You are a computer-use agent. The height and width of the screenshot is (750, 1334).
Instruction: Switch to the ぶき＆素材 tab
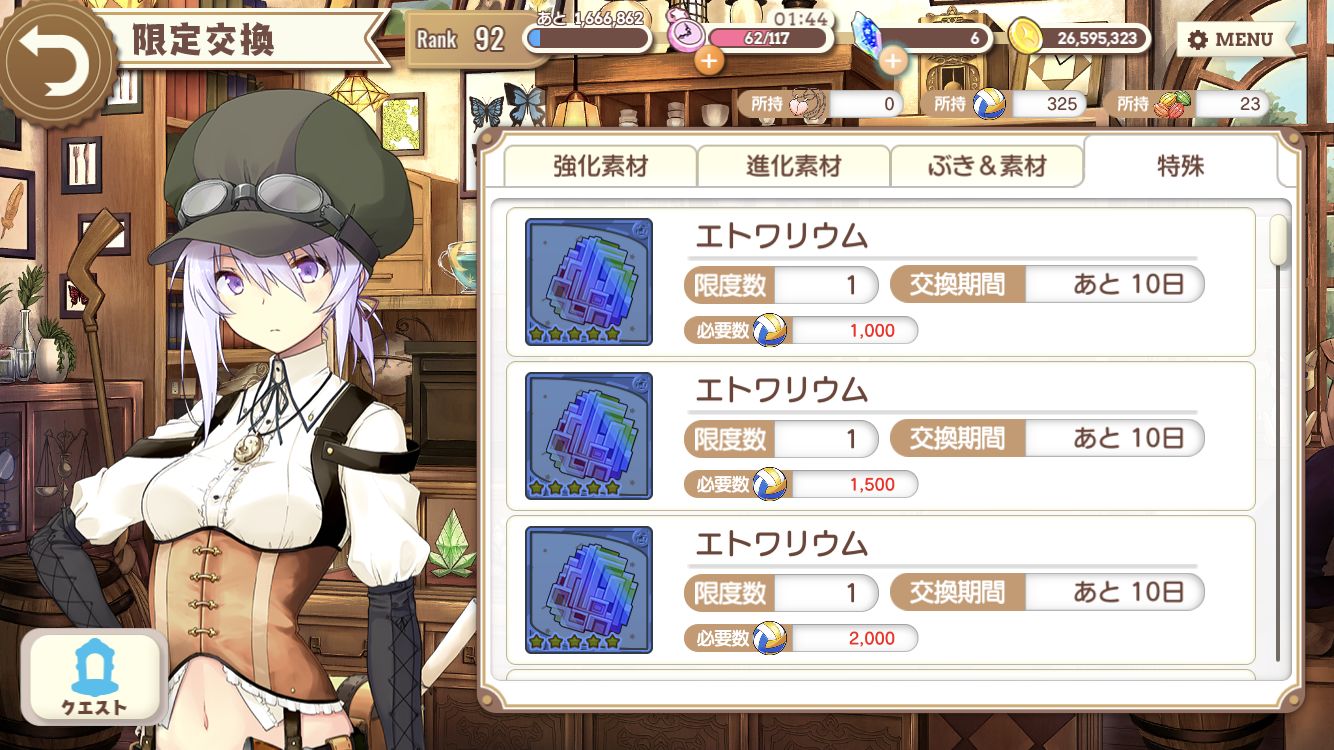coord(986,167)
